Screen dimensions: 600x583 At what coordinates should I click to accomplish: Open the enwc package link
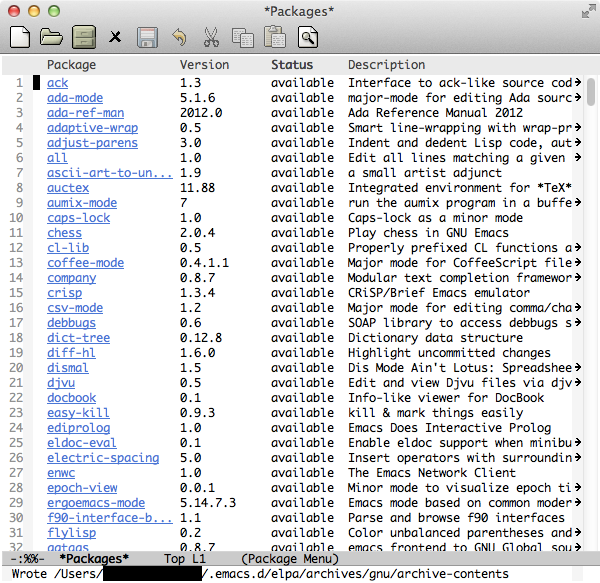(x=61, y=472)
